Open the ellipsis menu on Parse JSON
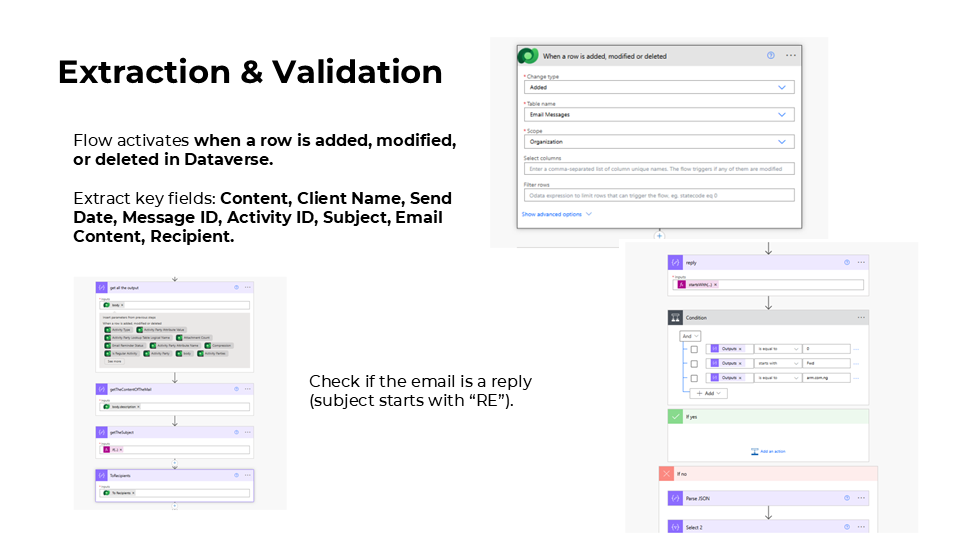This screenshot has width=960, height=540. click(x=861, y=498)
